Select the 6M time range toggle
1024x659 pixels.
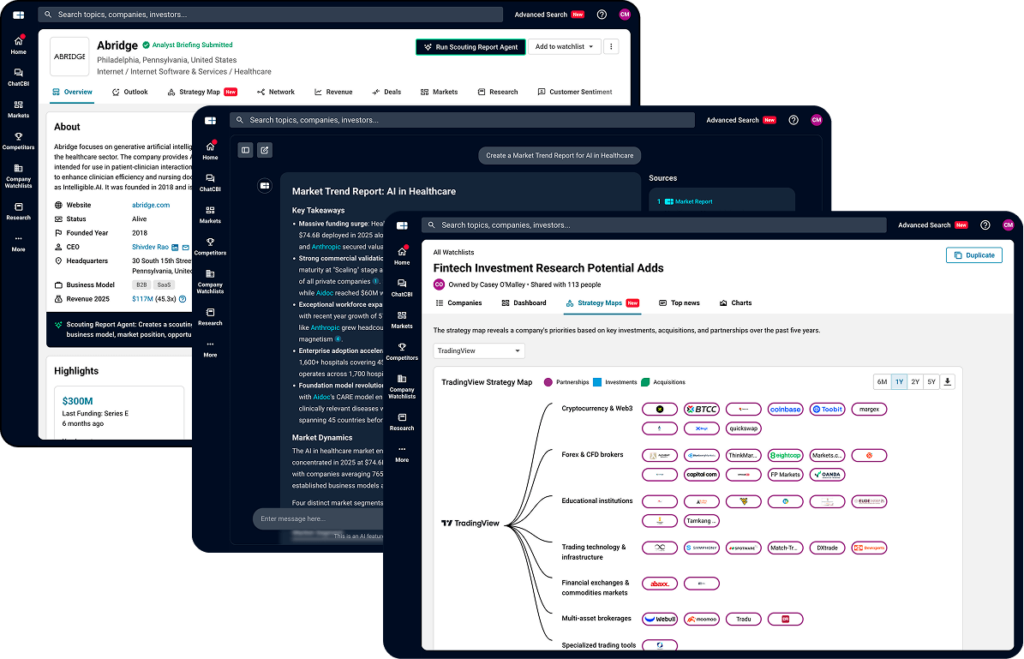[882, 381]
